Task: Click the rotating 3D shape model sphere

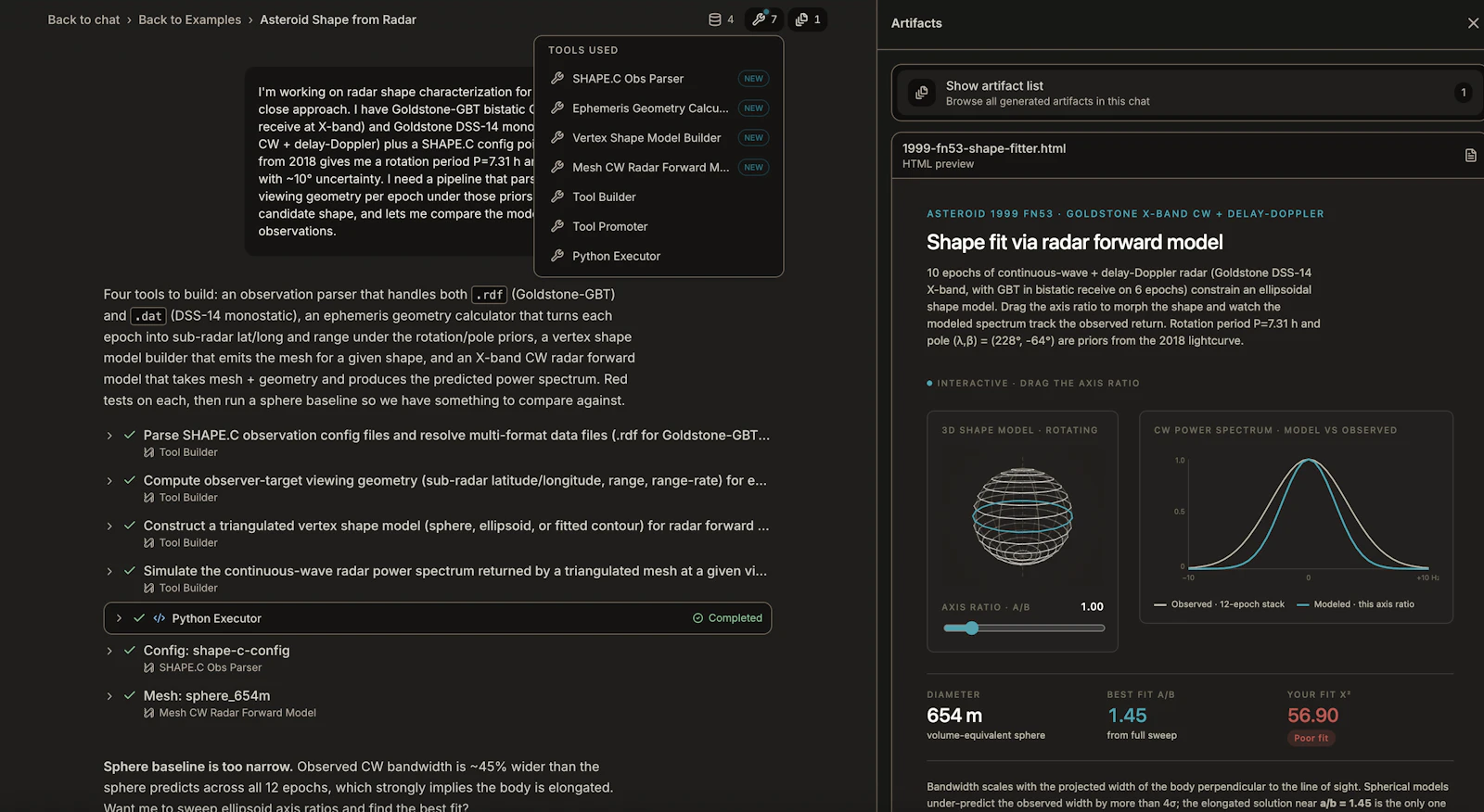Action: point(1022,517)
